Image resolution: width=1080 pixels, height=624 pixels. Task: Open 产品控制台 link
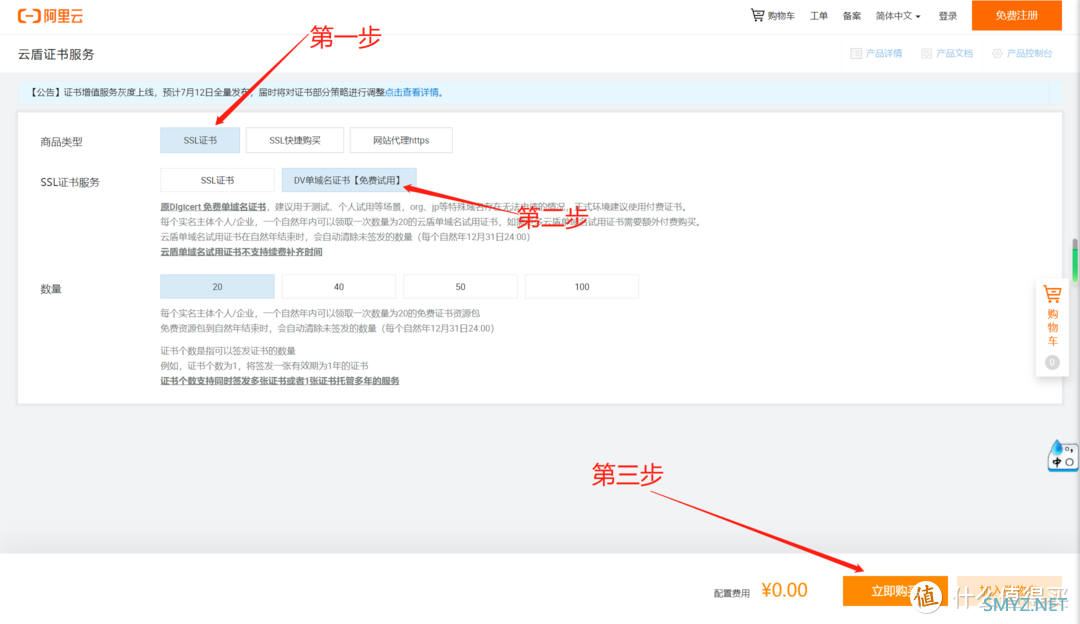pos(1029,53)
